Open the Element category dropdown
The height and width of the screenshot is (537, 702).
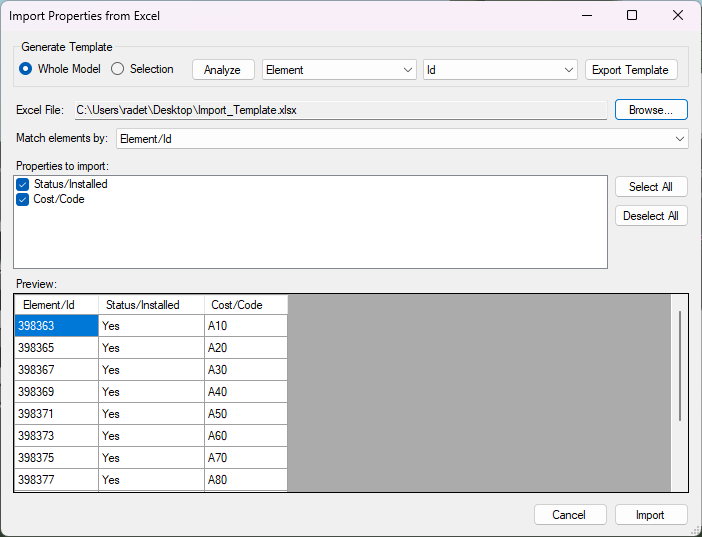click(339, 70)
